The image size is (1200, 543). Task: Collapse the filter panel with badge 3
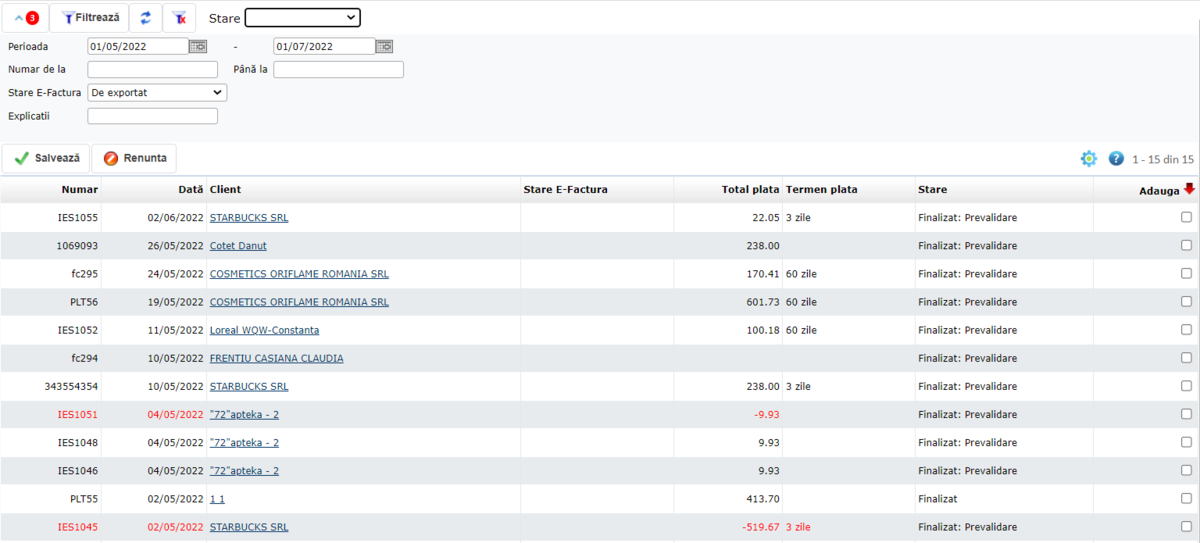tap(25, 18)
